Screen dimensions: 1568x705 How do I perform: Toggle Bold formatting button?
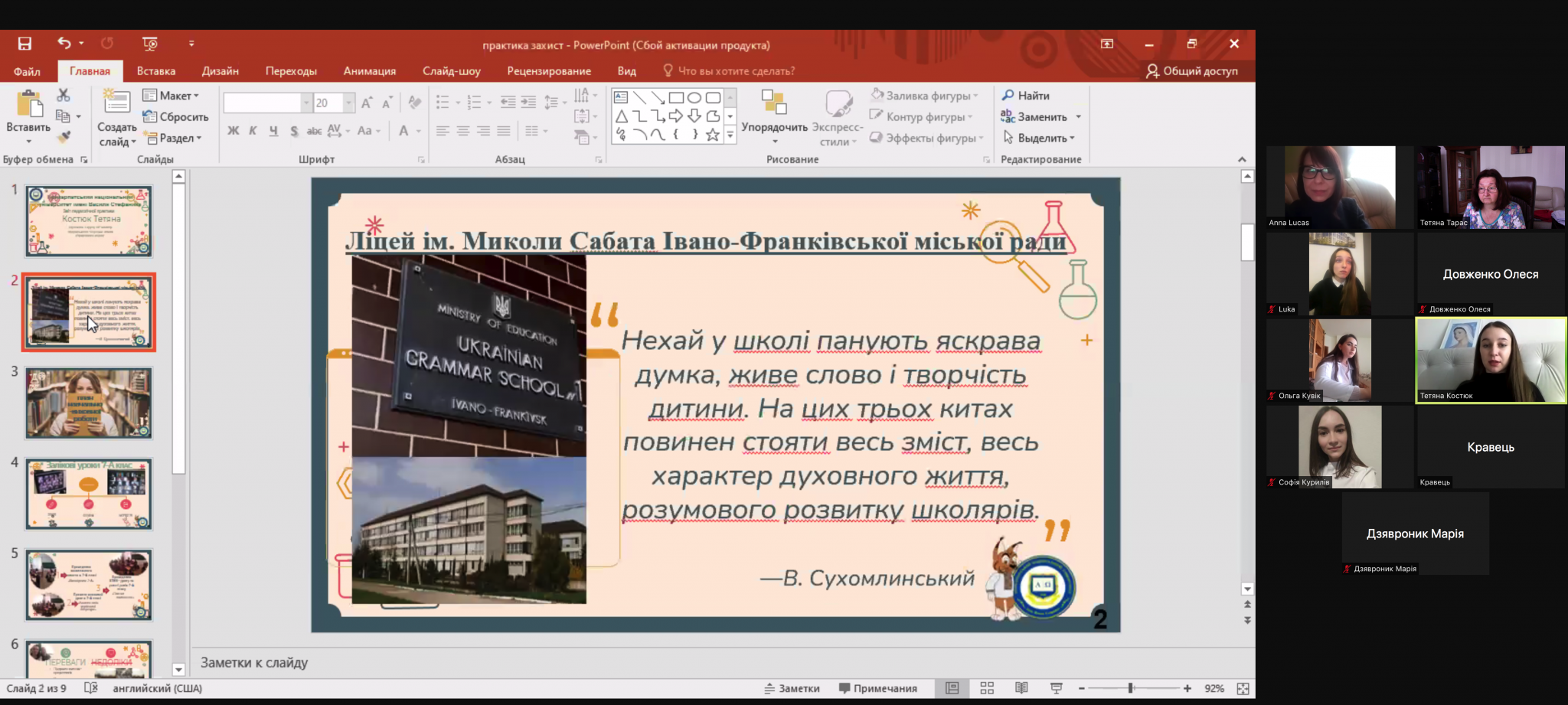click(234, 131)
